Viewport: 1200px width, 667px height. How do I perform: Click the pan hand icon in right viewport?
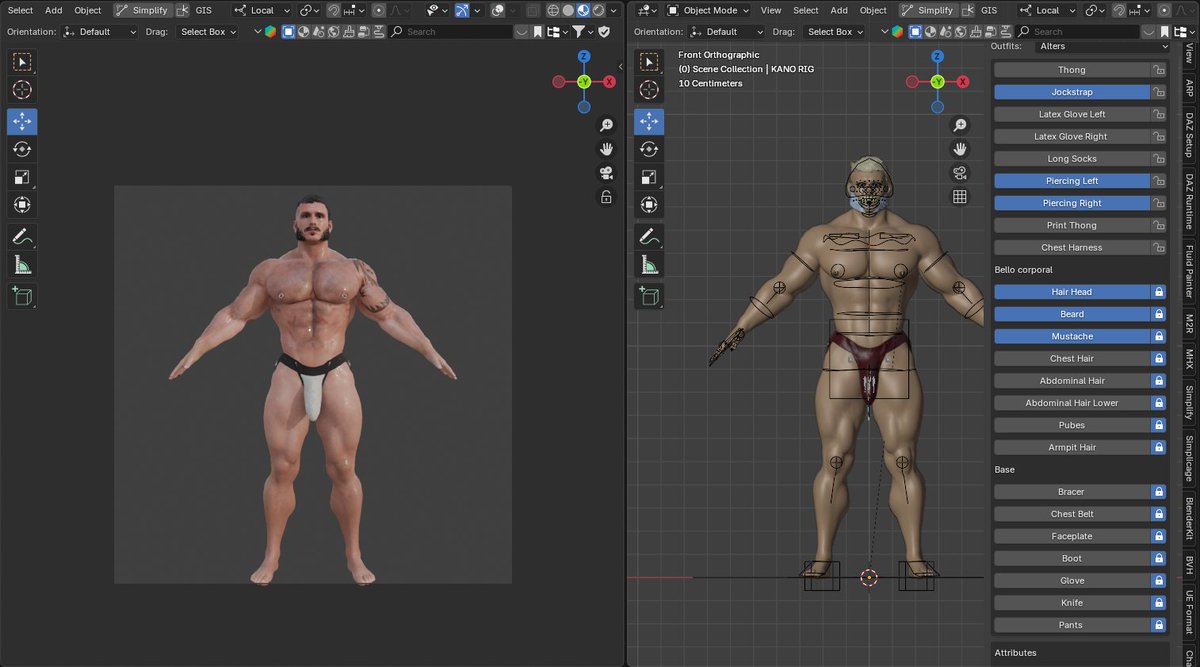(x=960, y=149)
